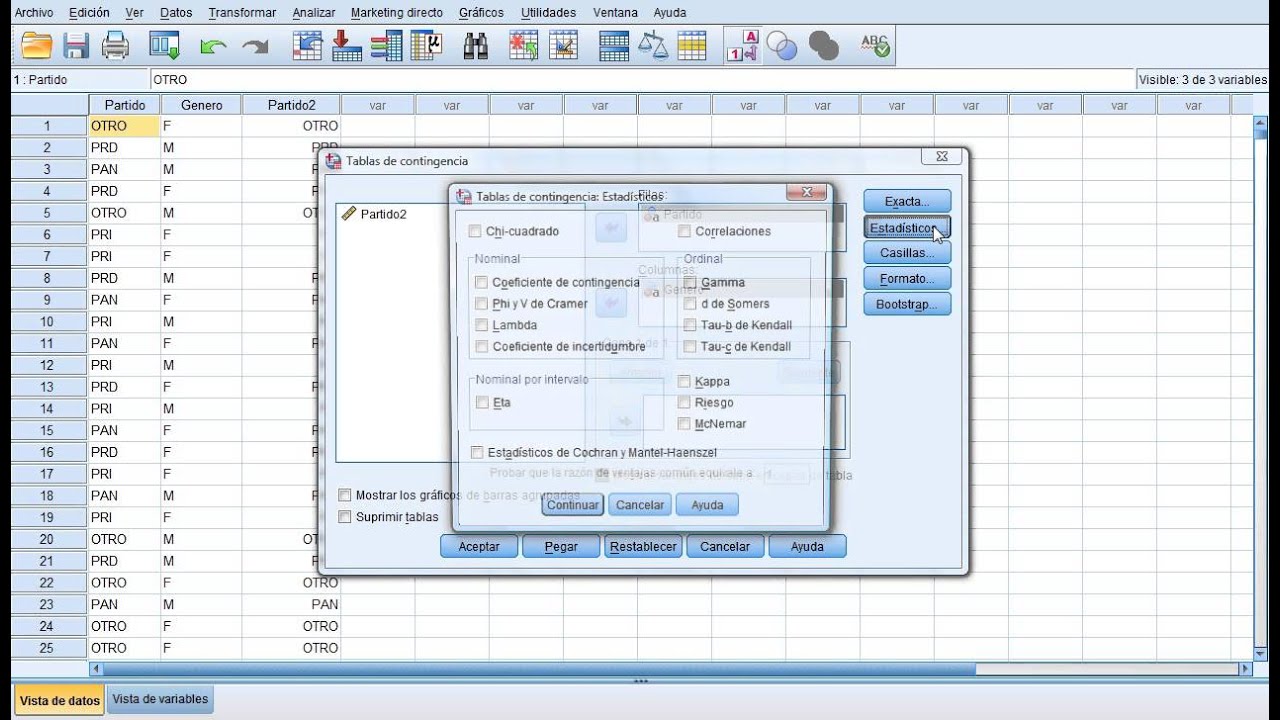1280x720 pixels.
Task: Click the Partido2 column header
Action: [291, 105]
